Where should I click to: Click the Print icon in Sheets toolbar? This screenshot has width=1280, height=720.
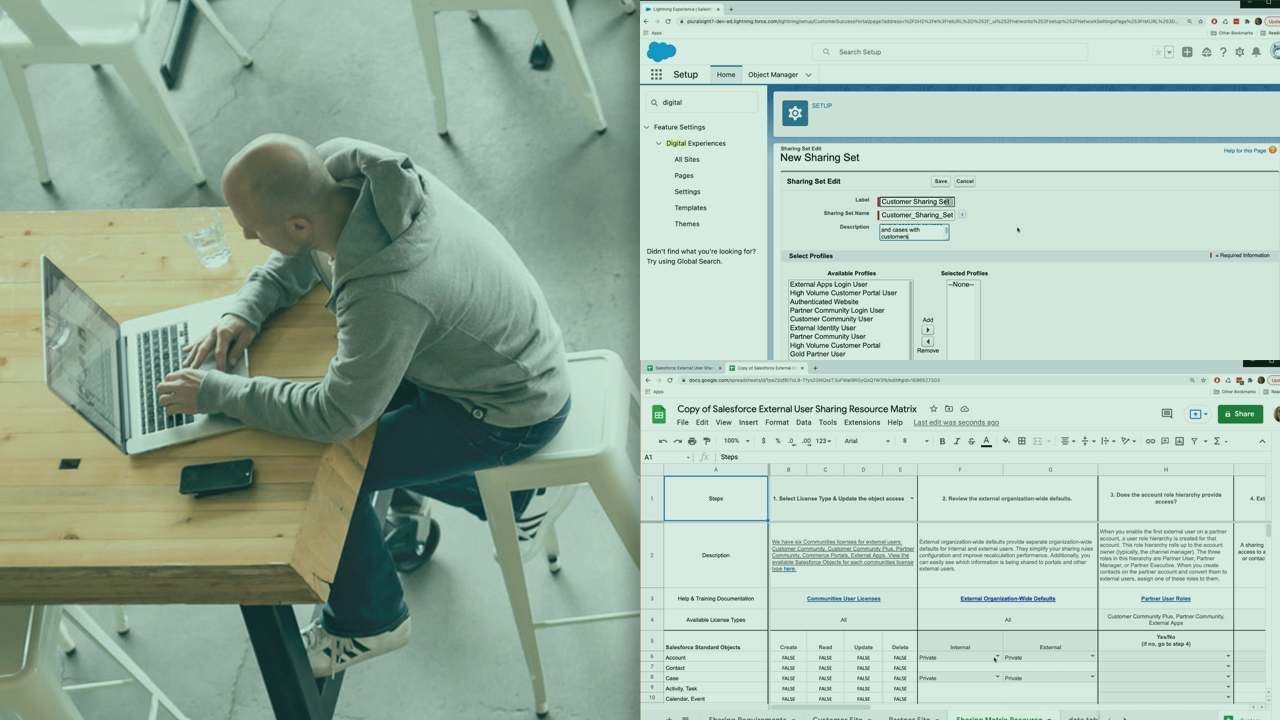tap(692, 441)
